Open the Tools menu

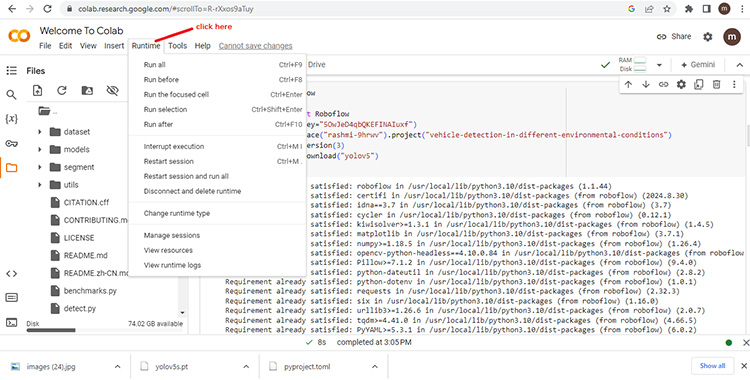pos(177,46)
